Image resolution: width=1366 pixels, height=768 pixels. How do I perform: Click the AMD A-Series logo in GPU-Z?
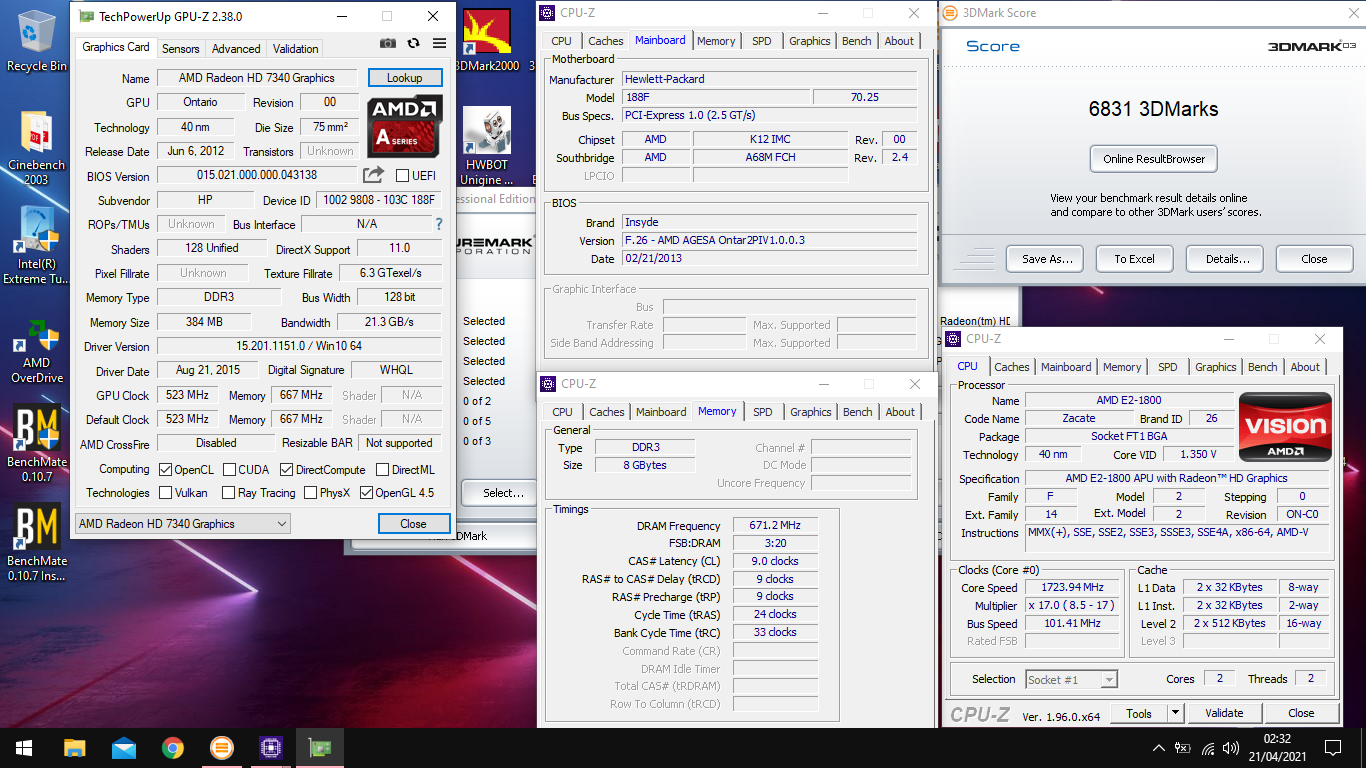(405, 127)
